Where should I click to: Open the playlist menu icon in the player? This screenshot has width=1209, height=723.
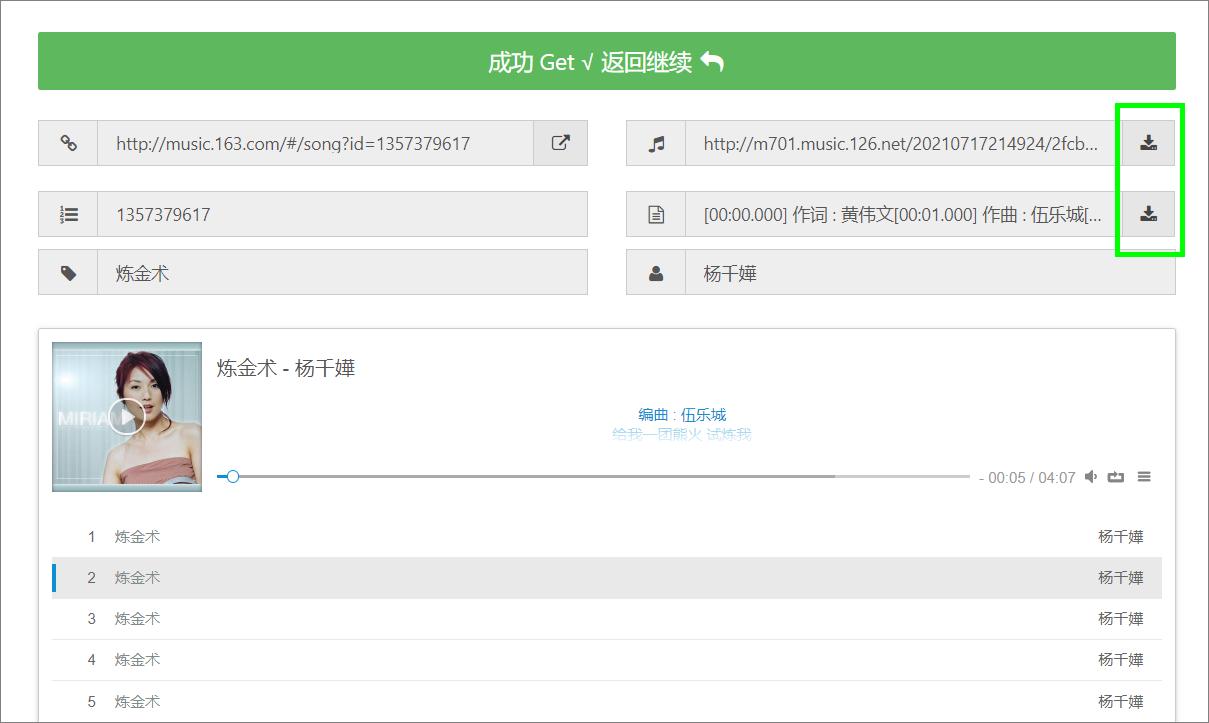tap(1143, 476)
